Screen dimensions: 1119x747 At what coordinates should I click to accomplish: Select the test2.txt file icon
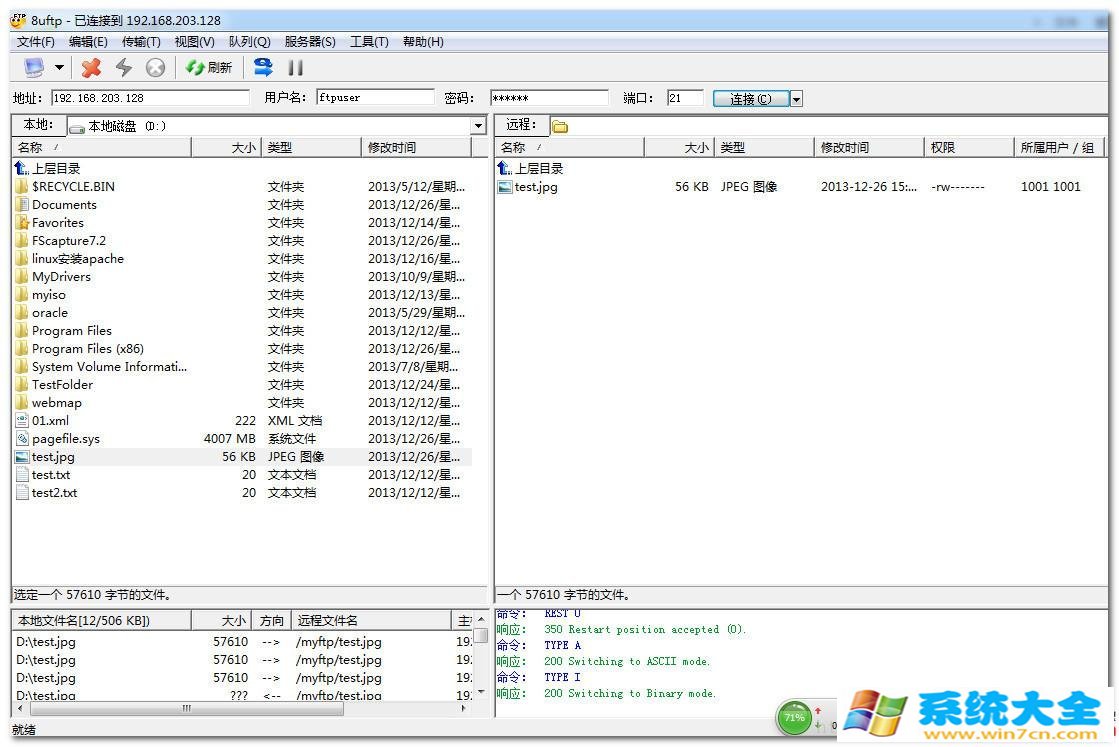coord(22,493)
